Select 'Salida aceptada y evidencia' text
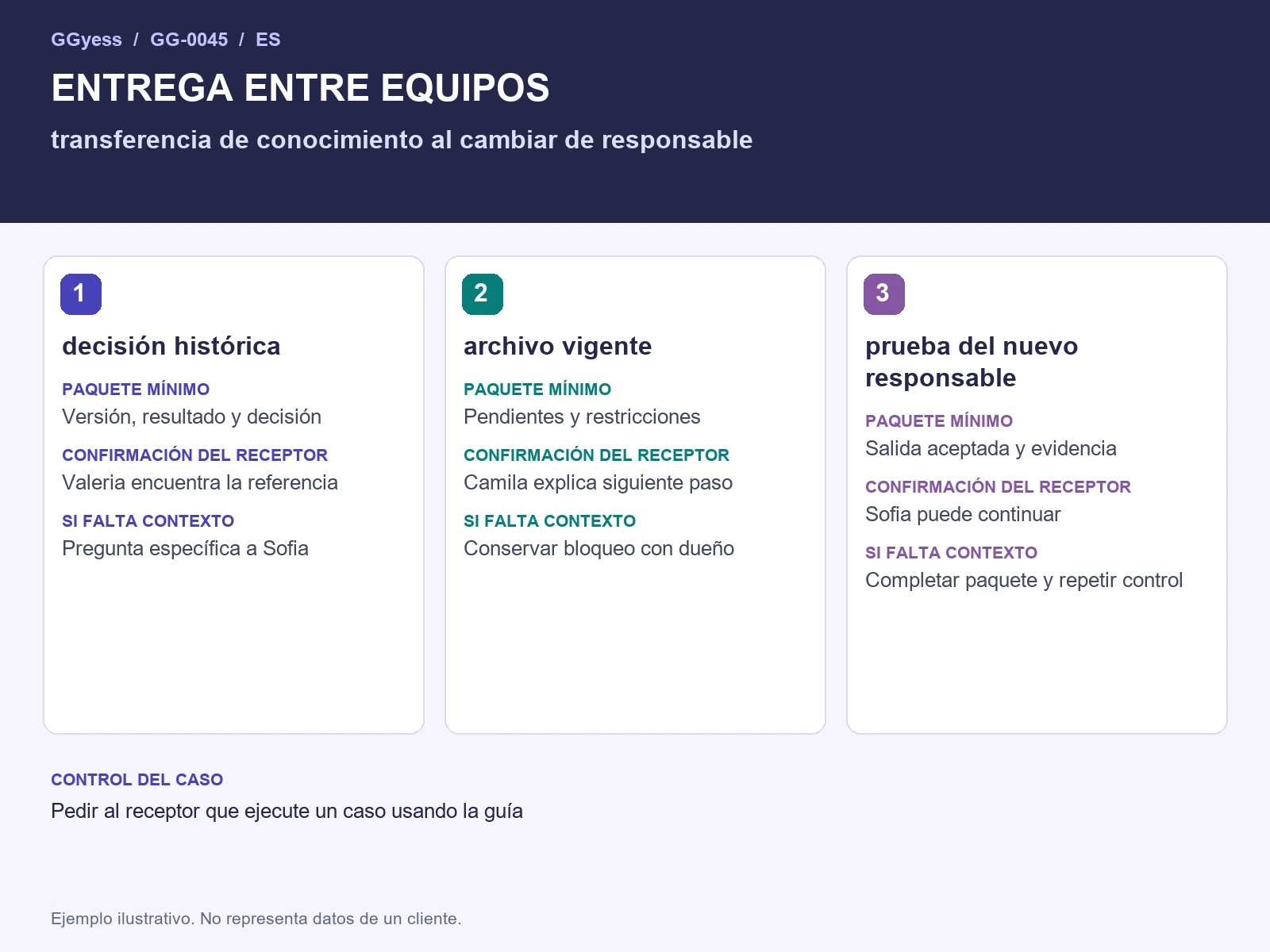 [991, 449]
